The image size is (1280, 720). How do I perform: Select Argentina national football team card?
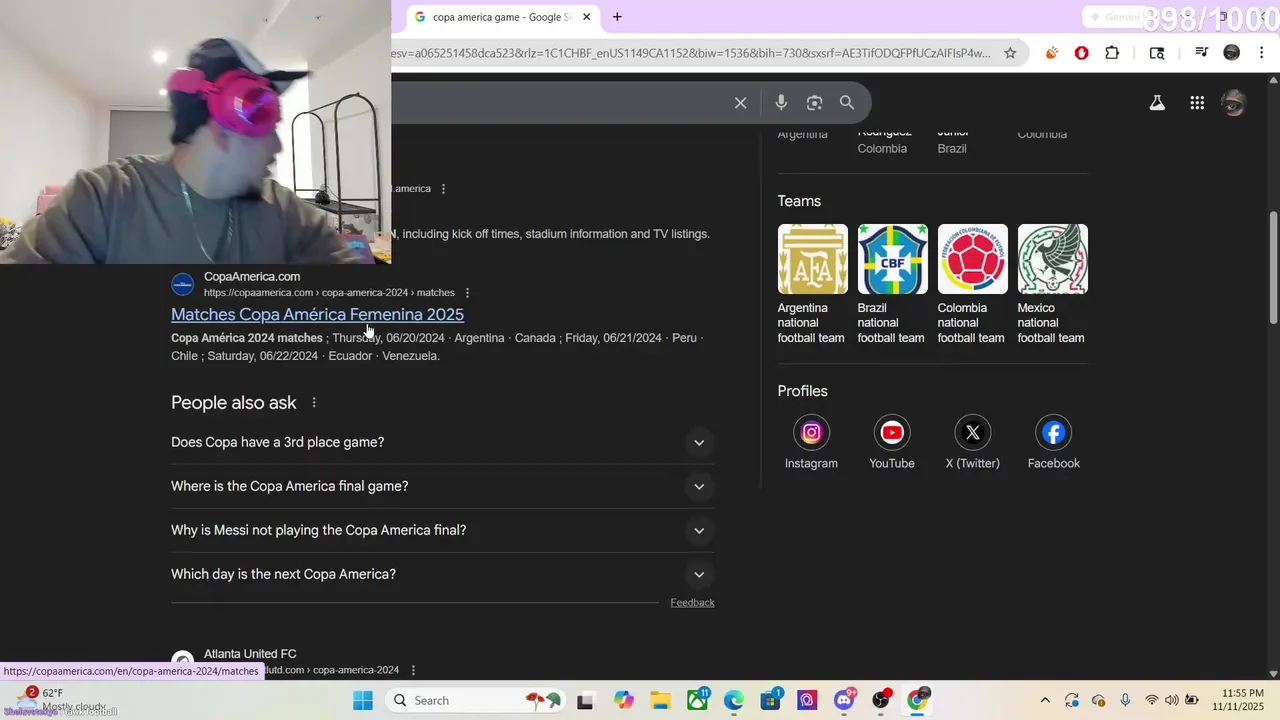812,285
